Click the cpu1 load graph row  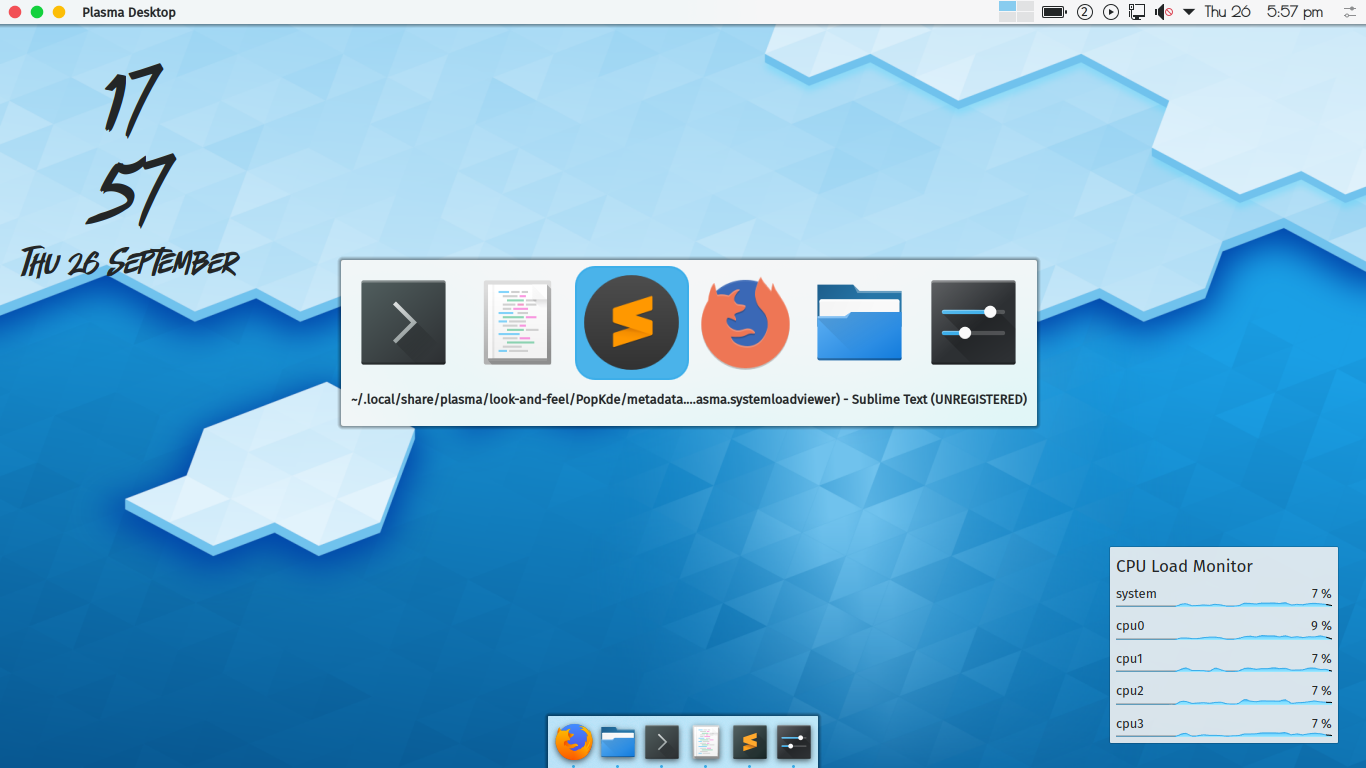coord(1224,661)
